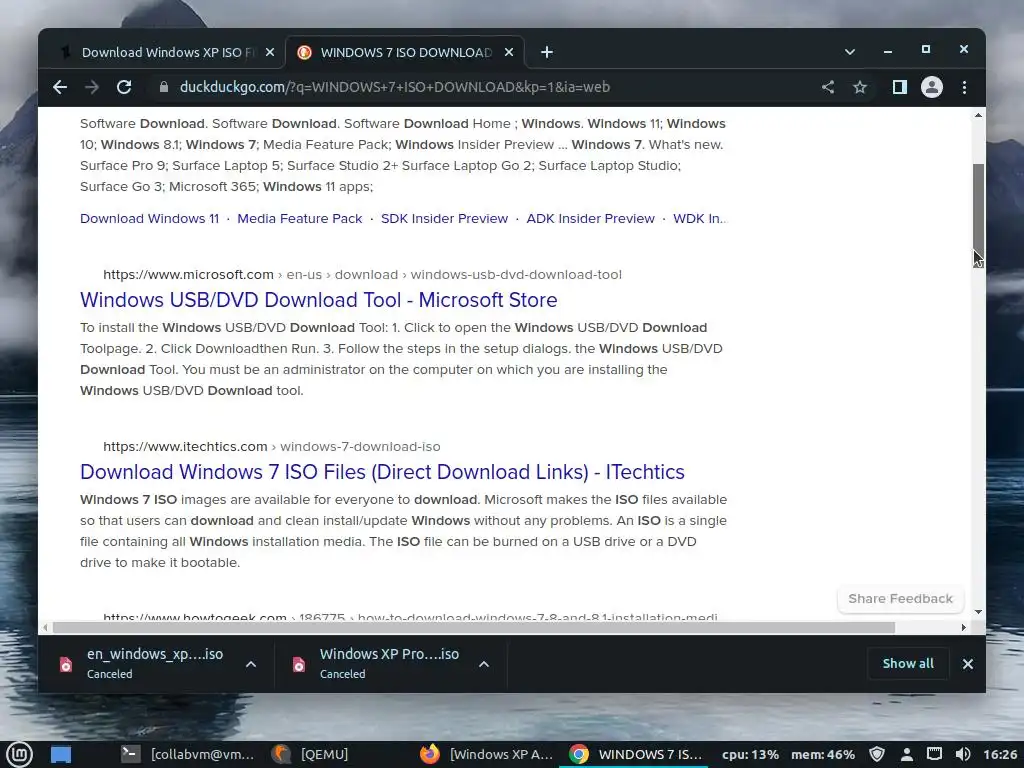
Task: Switch to the QEMU window in taskbar
Action: click(x=311, y=754)
